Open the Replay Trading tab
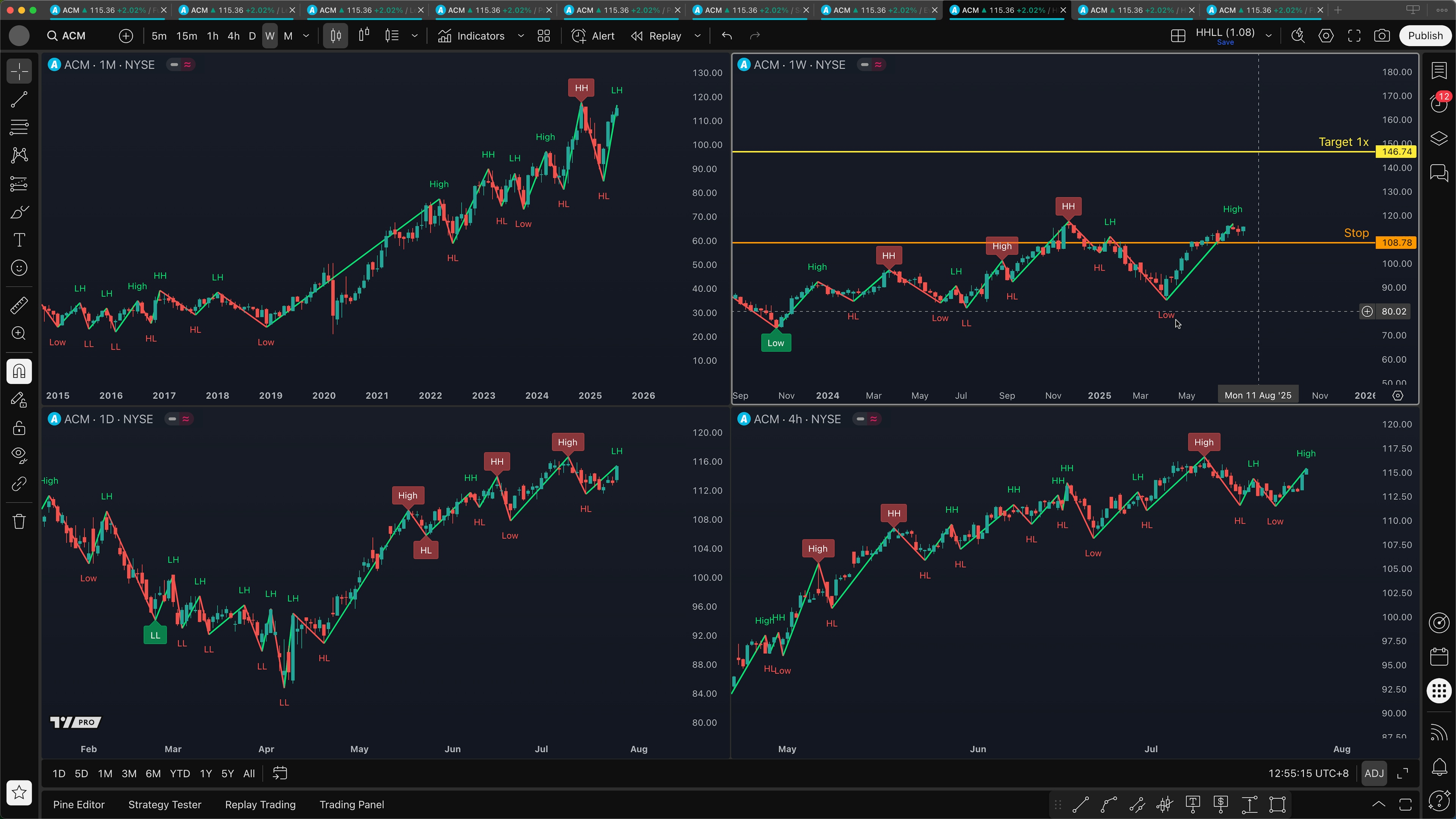Screen dimensions: 1456x819 coord(260,805)
